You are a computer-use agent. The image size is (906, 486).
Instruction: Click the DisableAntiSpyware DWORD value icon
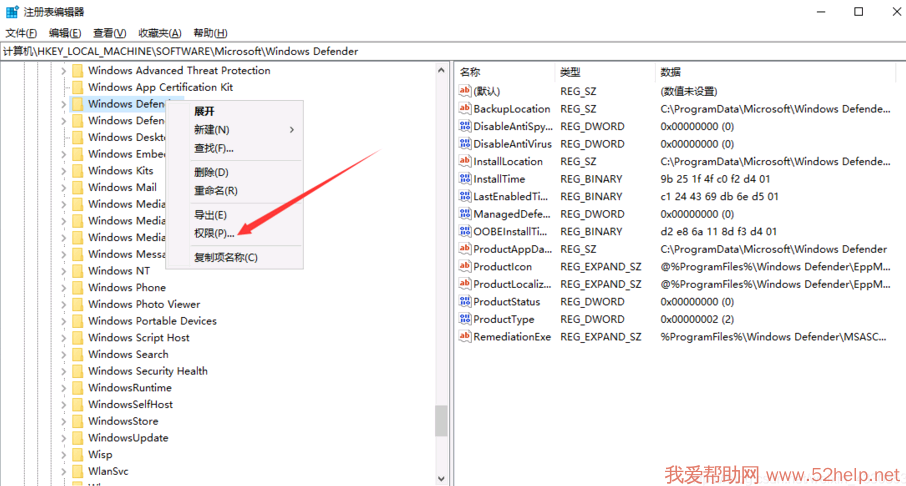coord(465,127)
